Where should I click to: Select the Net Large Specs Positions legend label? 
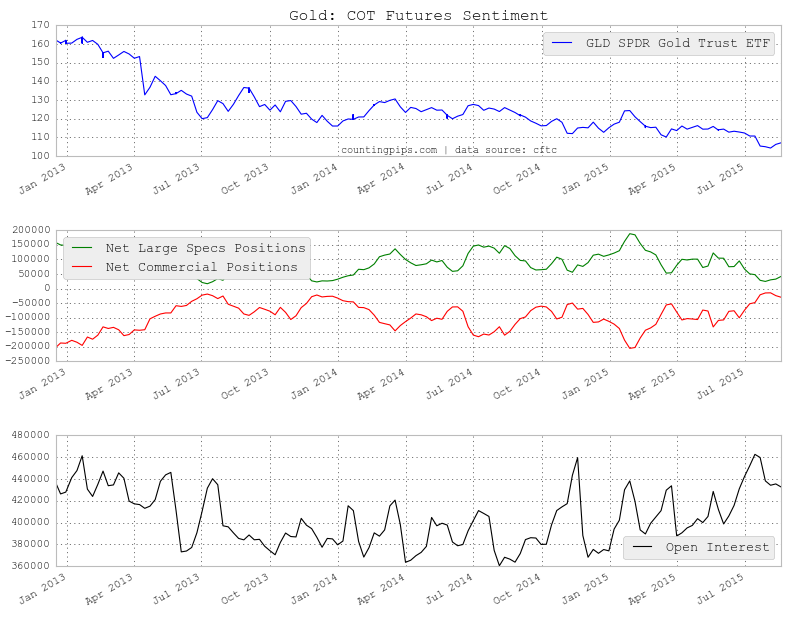[206, 248]
